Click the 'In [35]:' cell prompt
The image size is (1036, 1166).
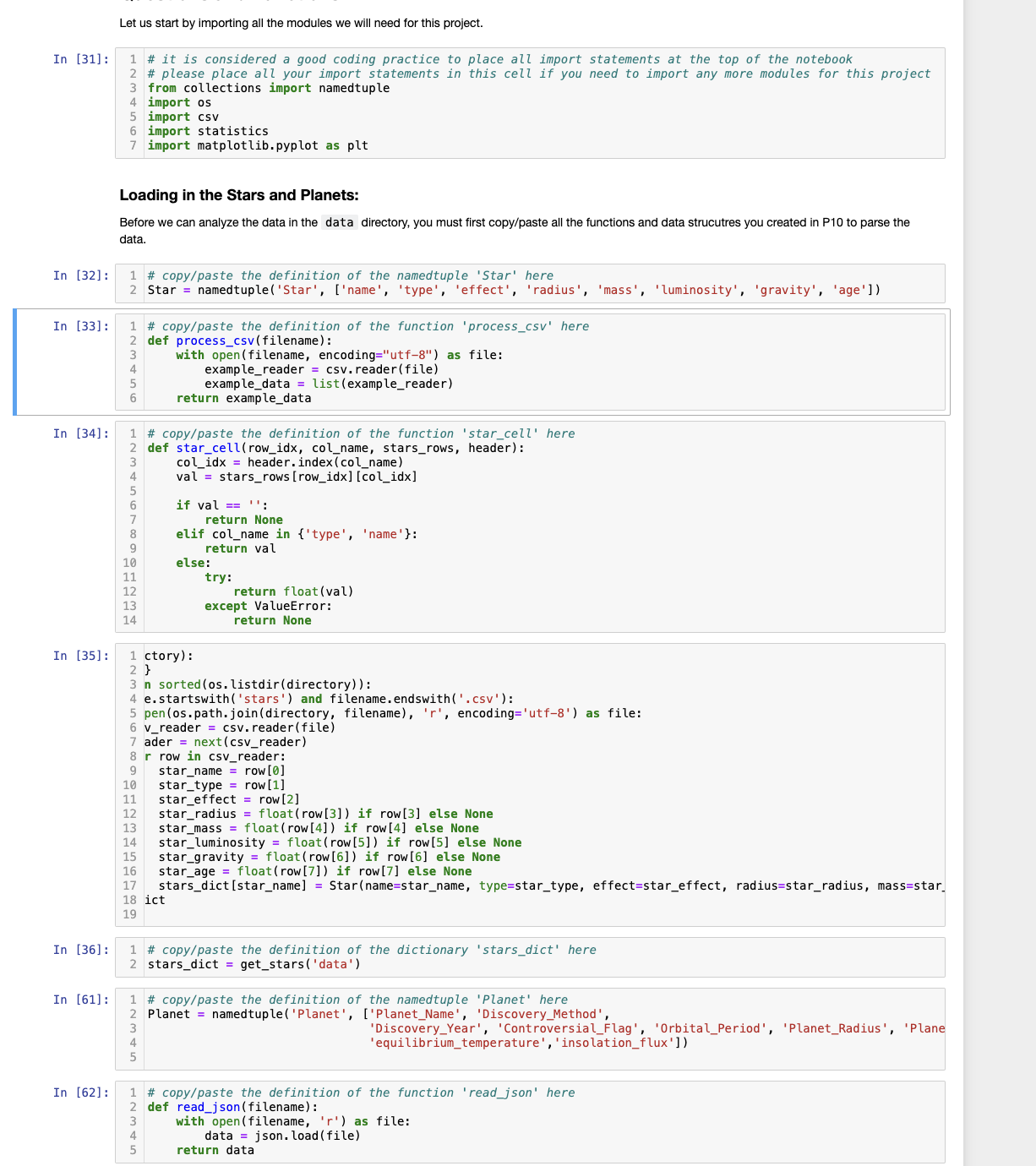(x=81, y=656)
